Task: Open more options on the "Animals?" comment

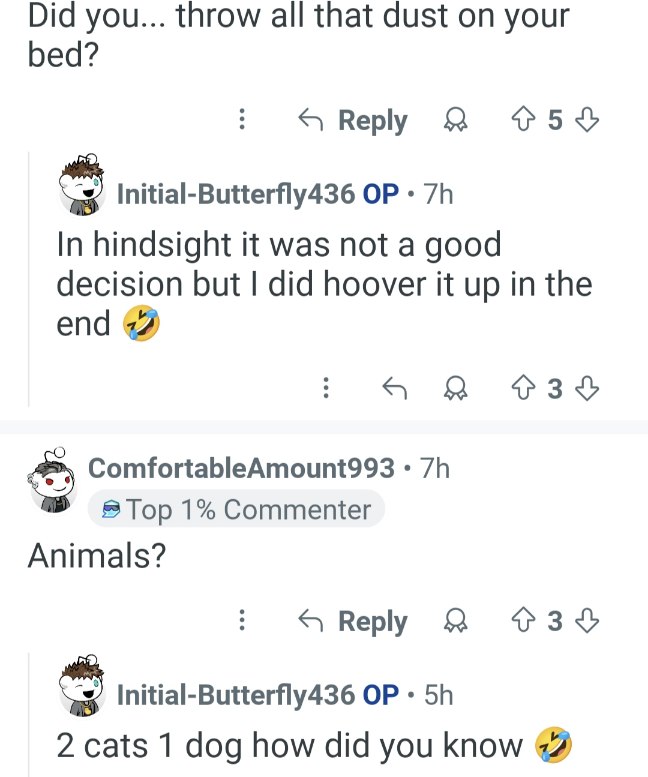Action: pyautogui.click(x=241, y=622)
